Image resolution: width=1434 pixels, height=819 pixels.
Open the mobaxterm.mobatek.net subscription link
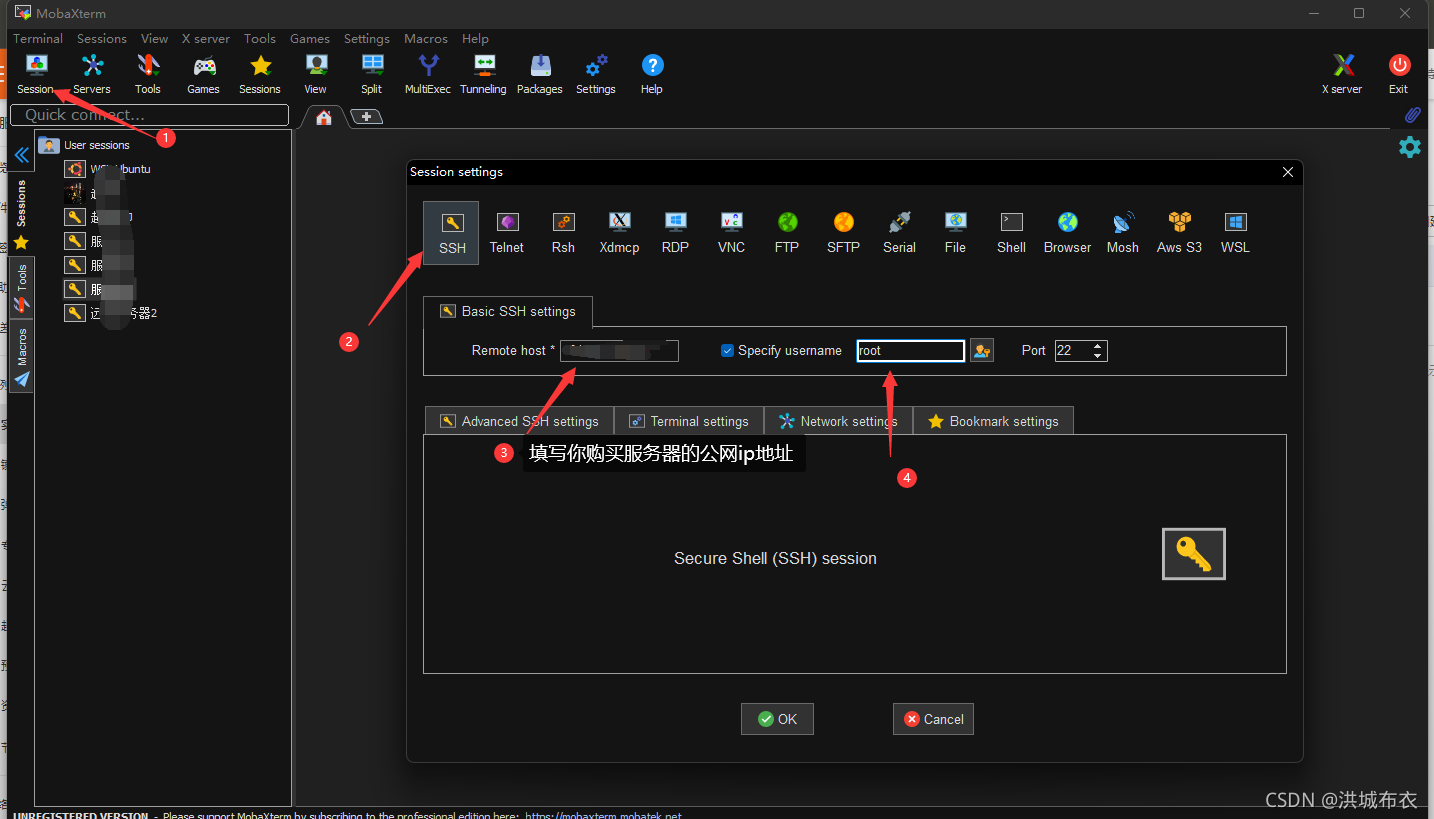tap(603, 815)
